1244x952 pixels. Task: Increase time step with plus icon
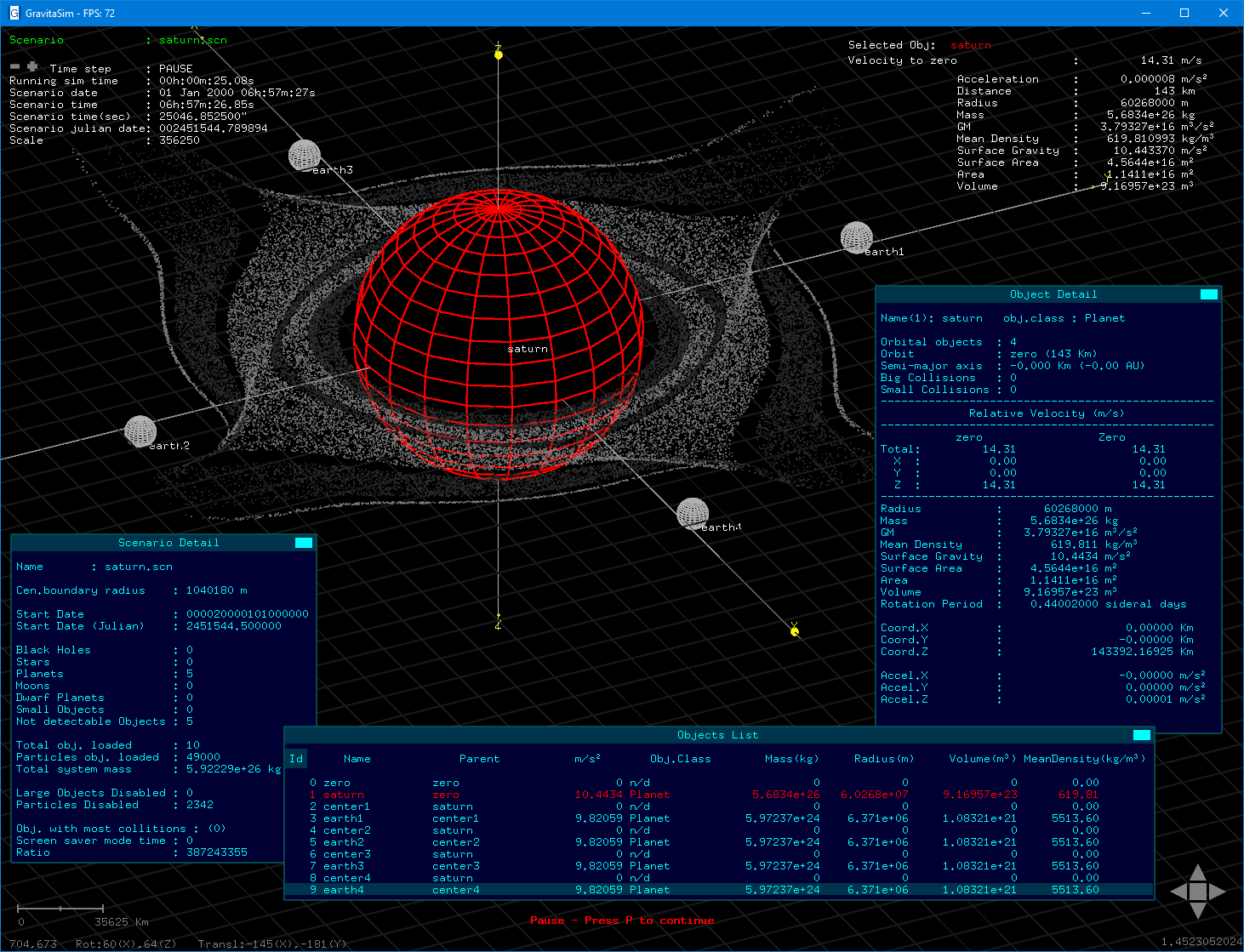click(32, 66)
